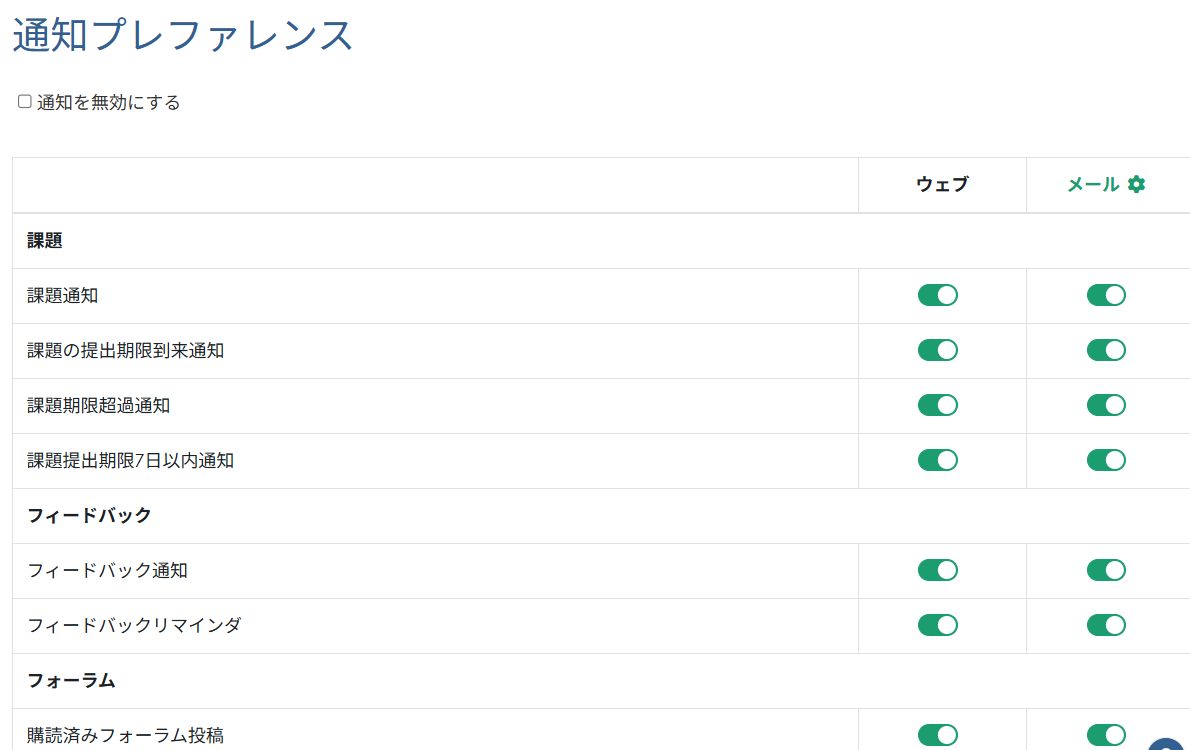Image resolution: width=1190 pixels, height=750 pixels.
Task: Turn off ウェブ for 課題期限超過通知
Action: click(937, 405)
